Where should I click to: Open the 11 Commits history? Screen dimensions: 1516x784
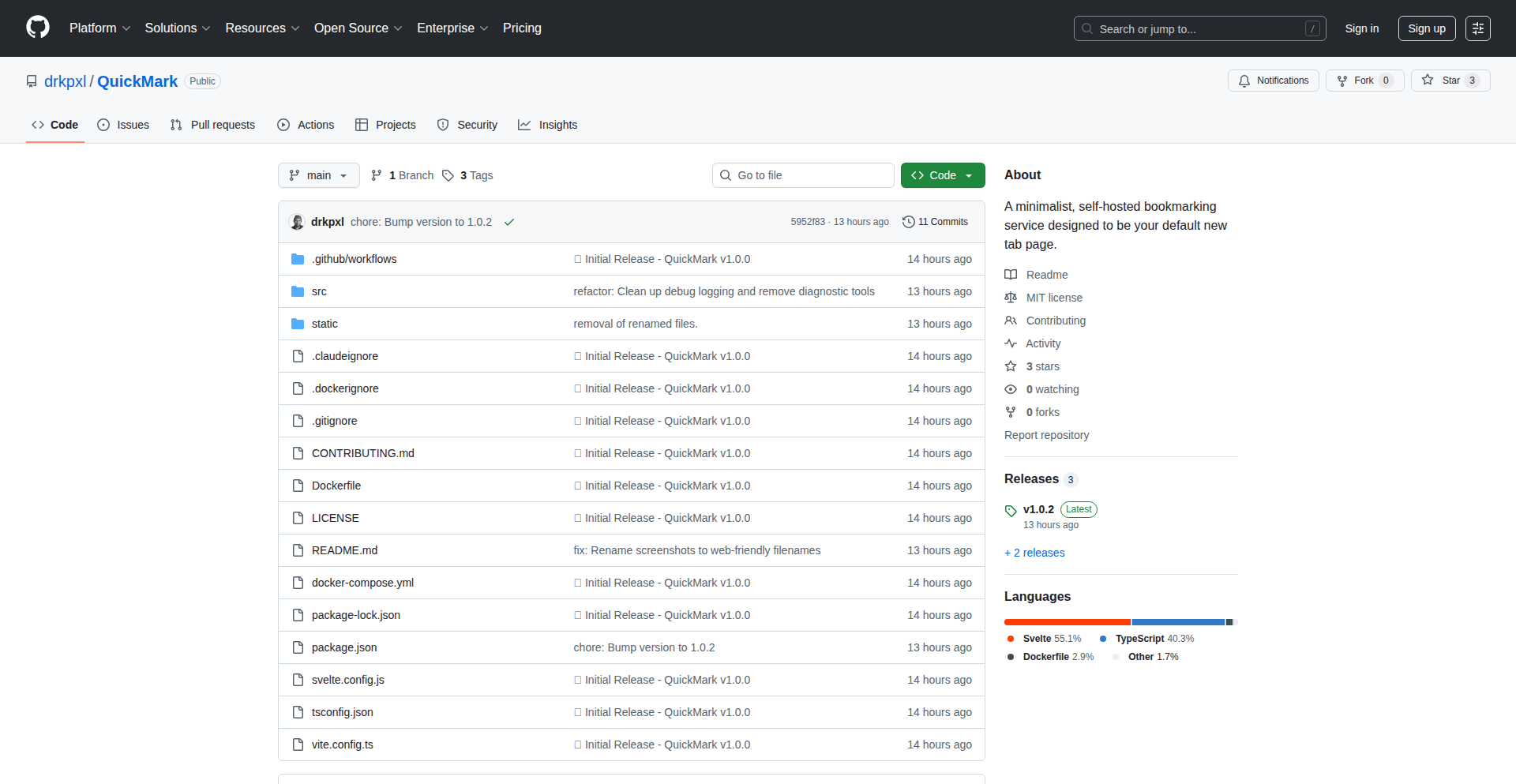(936, 222)
